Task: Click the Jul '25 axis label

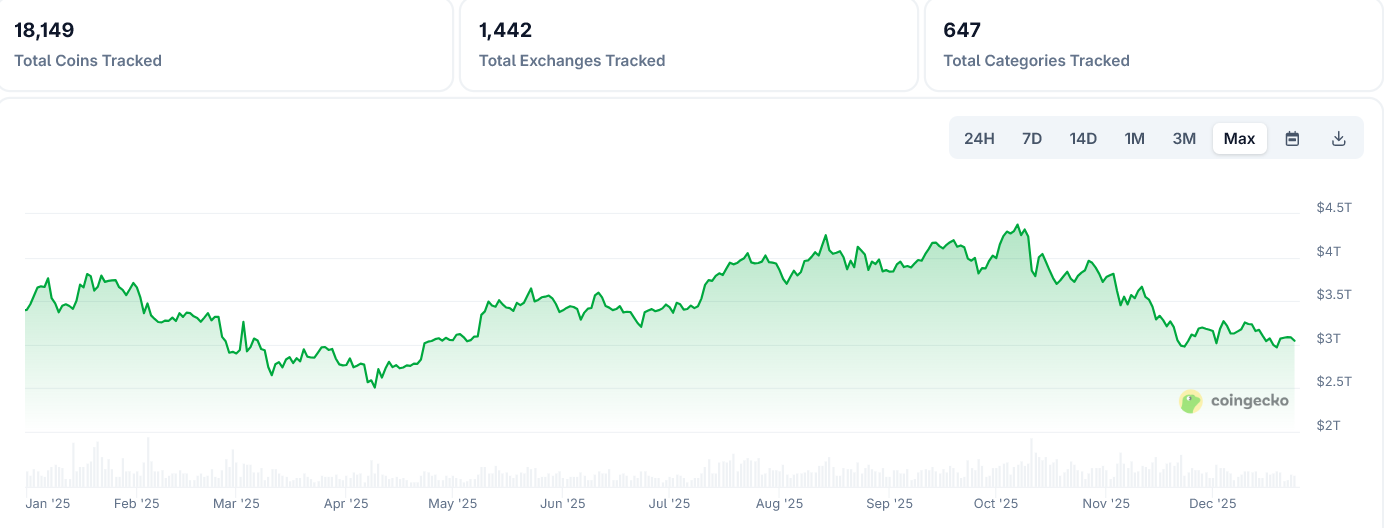Action: pyautogui.click(x=670, y=503)
